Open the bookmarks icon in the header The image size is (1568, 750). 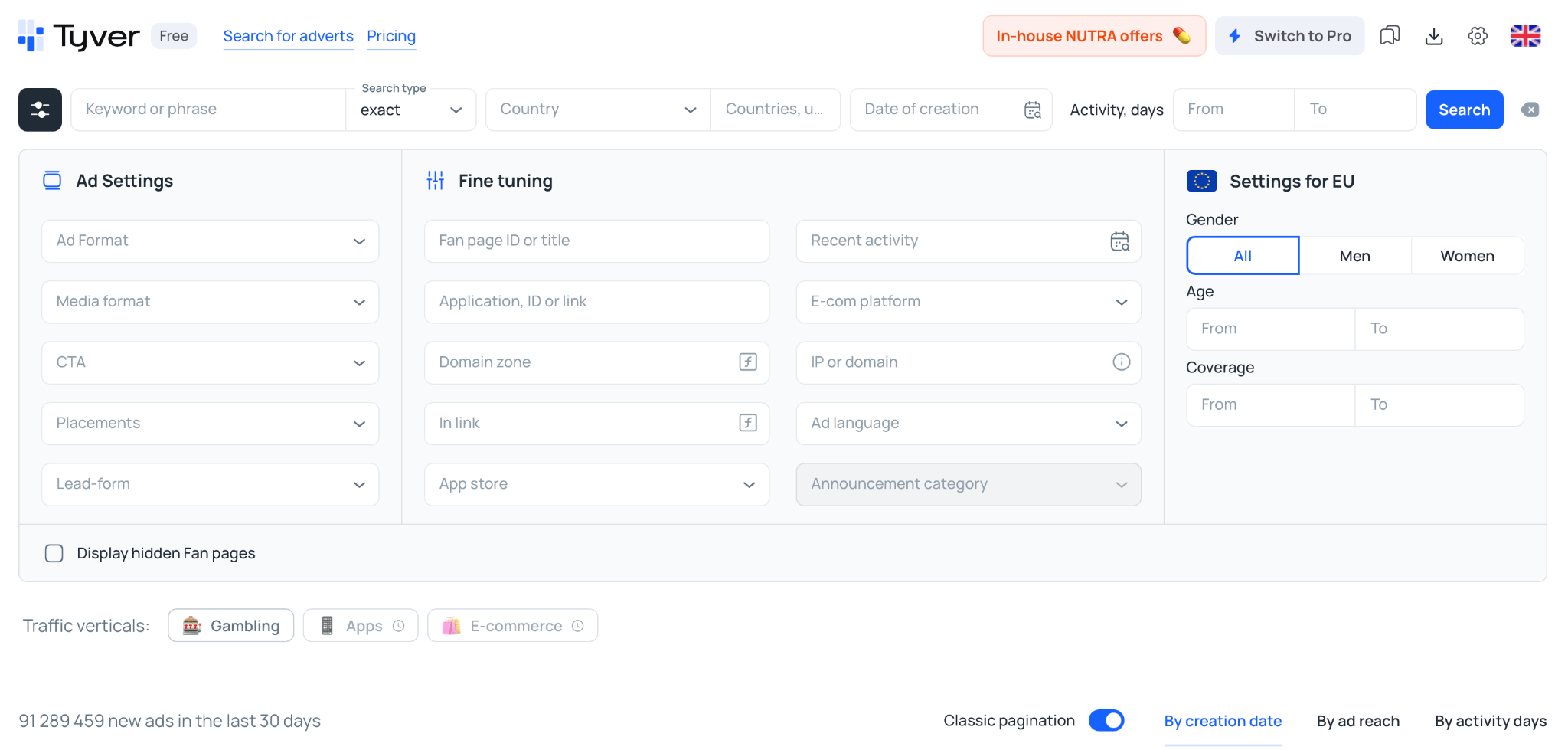pyautogui.click(x=1390, y=35)
